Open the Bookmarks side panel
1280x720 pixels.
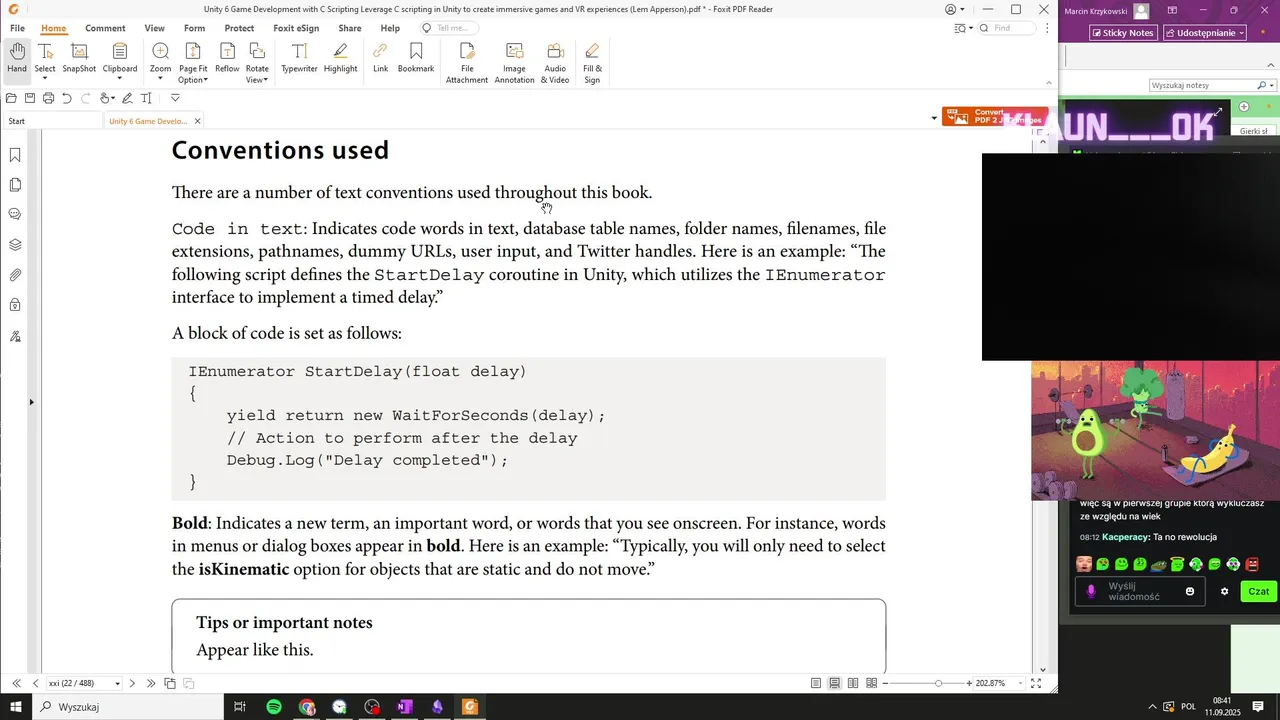pyautogui.click(x=15, y=155)
